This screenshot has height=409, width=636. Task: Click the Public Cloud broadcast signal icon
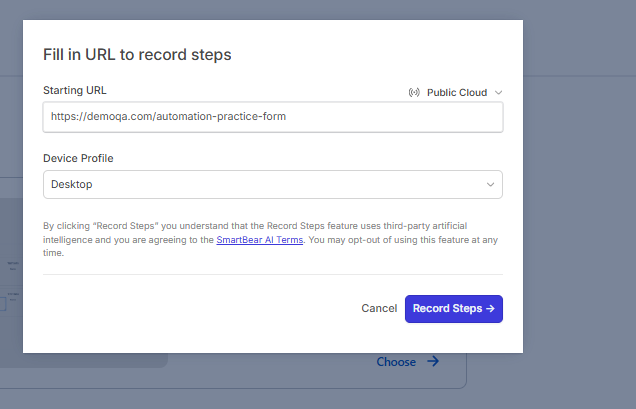(x=414, y=93)
